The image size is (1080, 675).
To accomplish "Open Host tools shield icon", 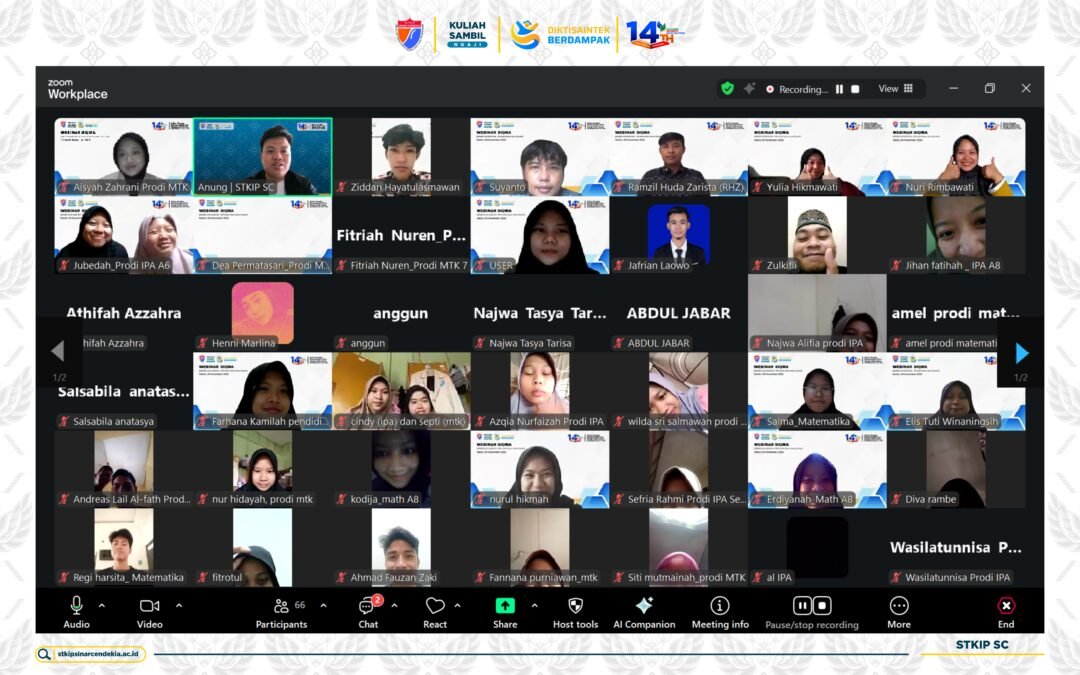I will tap(575, 606).
